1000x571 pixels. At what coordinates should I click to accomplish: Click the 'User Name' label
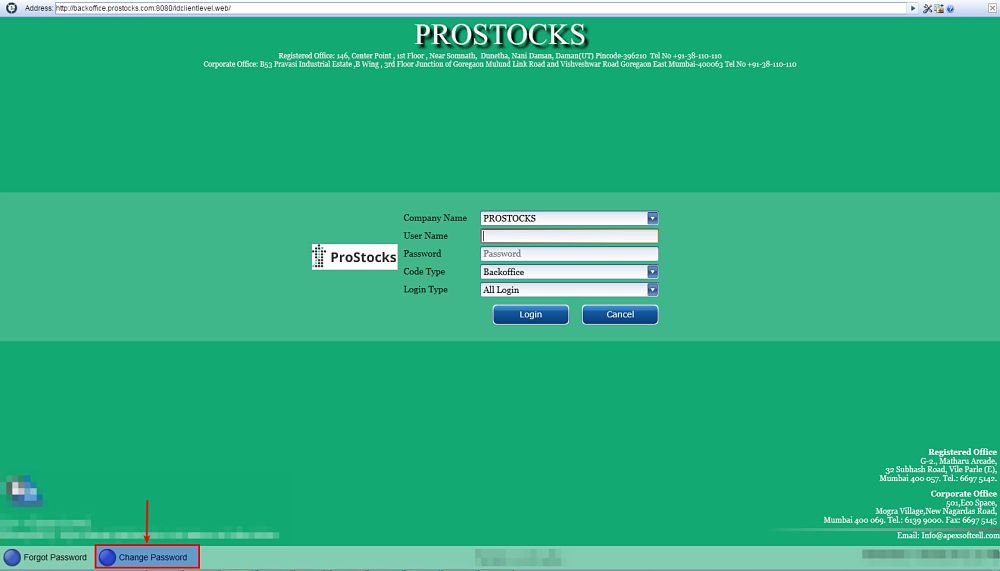[425, 236]
